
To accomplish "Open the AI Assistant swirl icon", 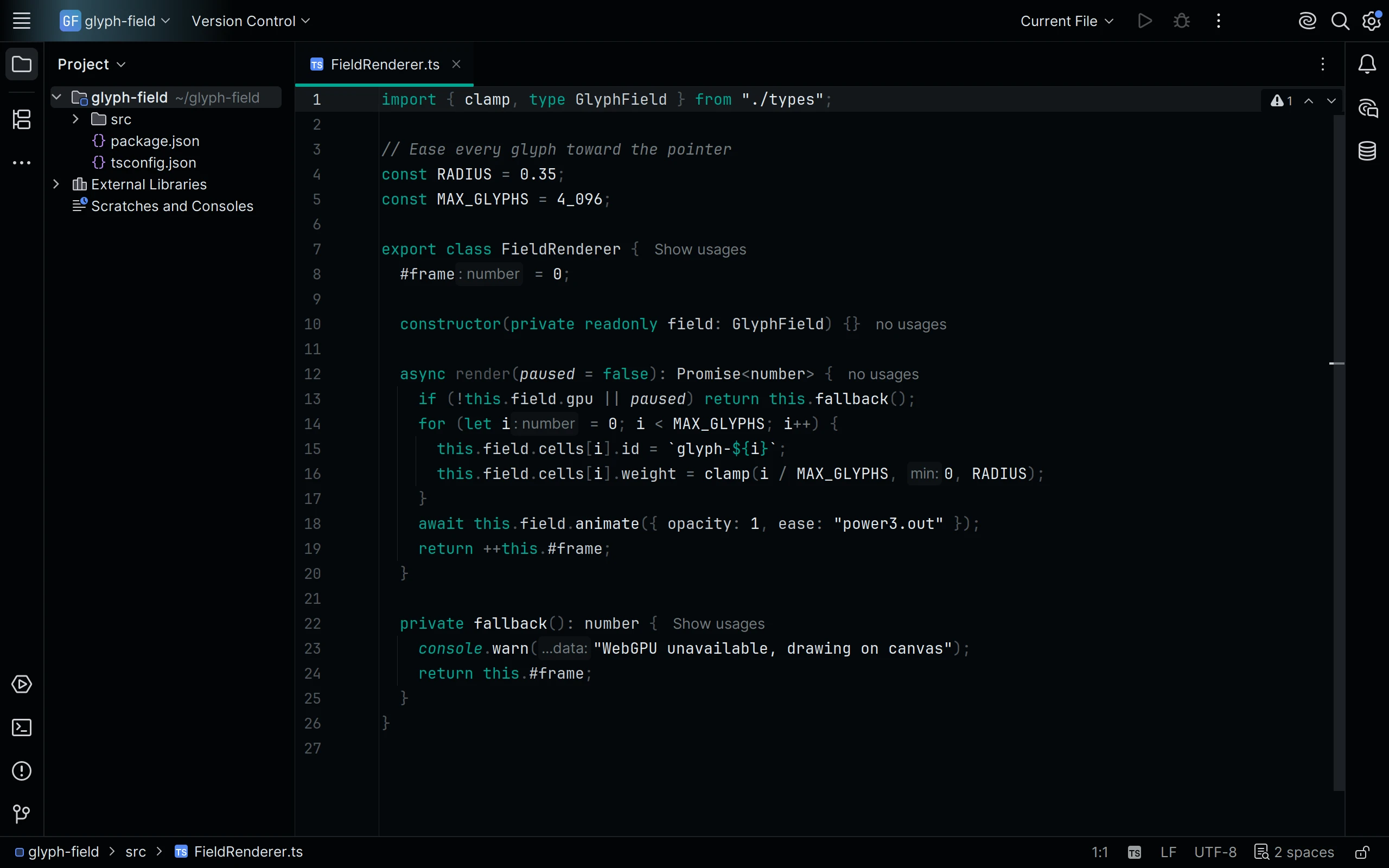I will (1308, 21).
